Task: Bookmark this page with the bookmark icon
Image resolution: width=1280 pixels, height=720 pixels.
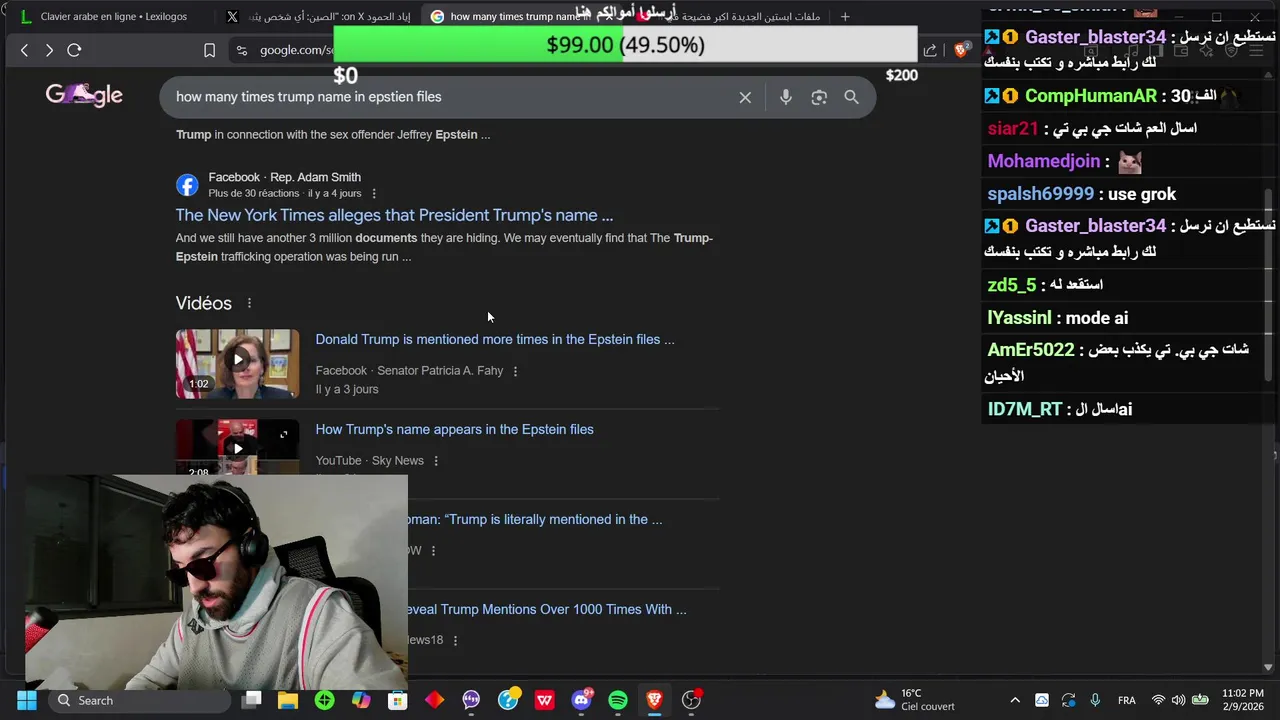Action: (x=209, y=50)
